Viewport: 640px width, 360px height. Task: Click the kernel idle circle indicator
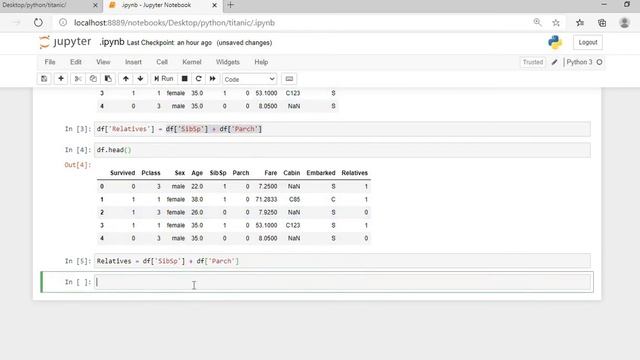(x=599, y=62)
